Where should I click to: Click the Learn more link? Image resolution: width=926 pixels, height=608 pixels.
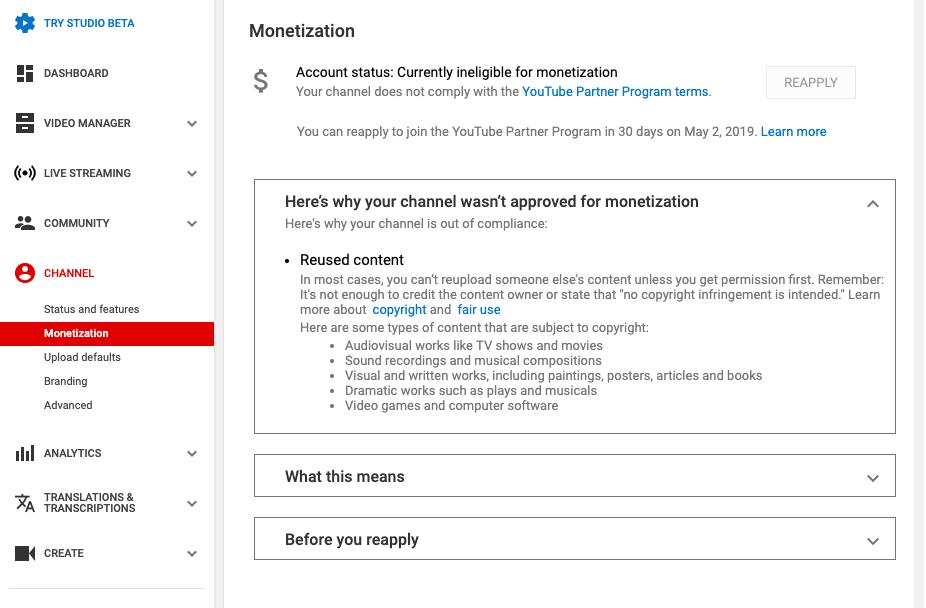click(793, 132)
